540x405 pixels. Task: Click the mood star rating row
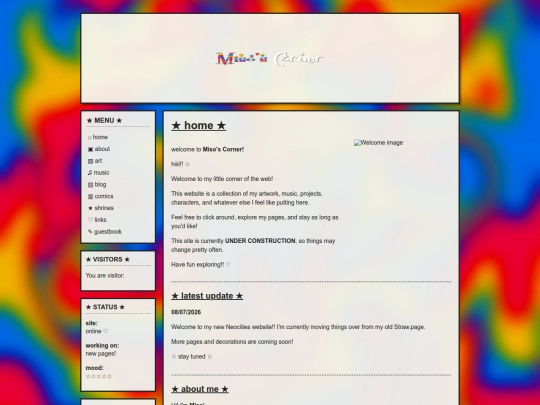point(99,376)
